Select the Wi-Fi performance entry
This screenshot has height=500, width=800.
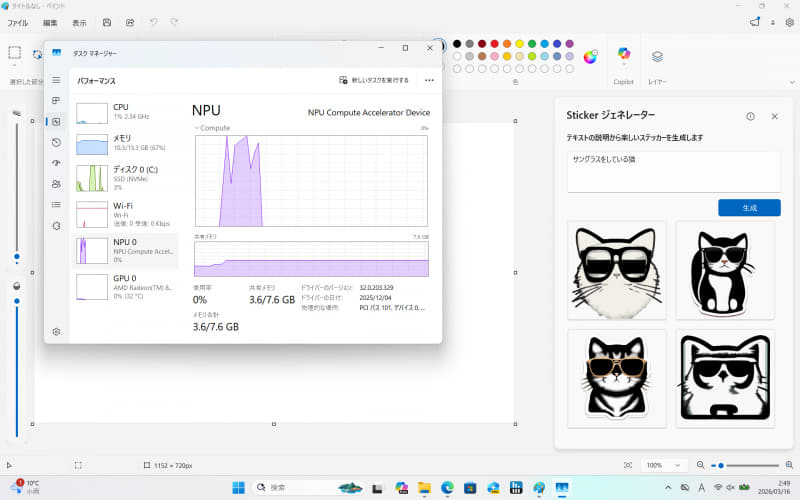click(x=126, y=214)
